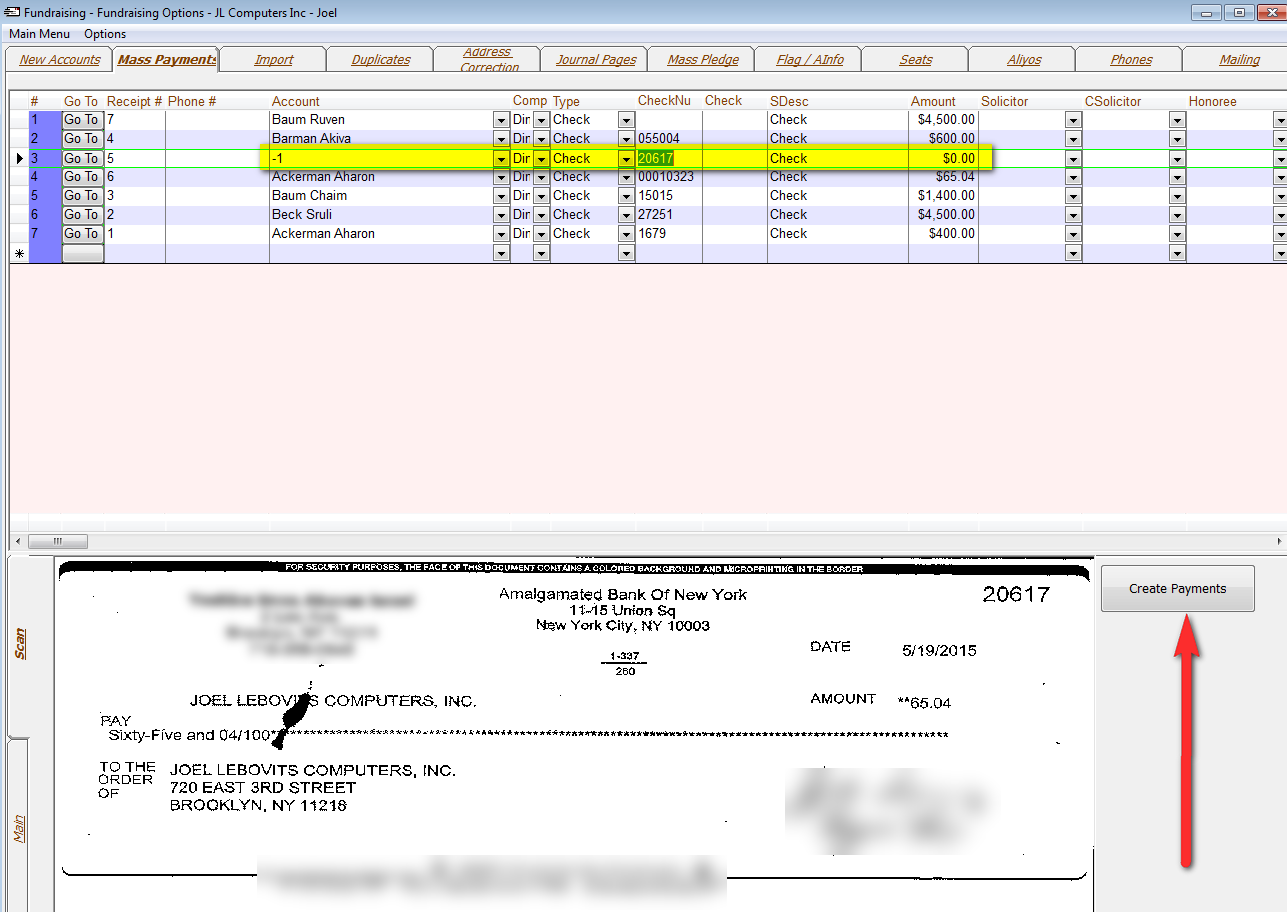Select row 5 via its row number

[x=45, y=196]
